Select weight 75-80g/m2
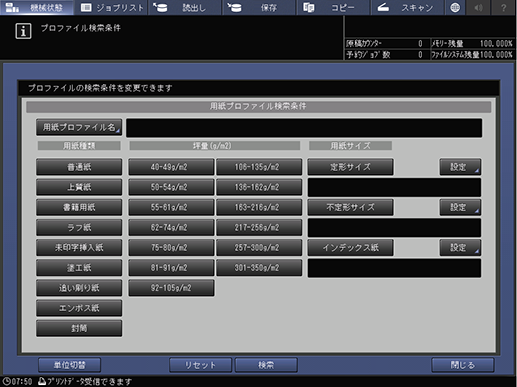This screenshot has height=387, width=517. pos(171,248)
